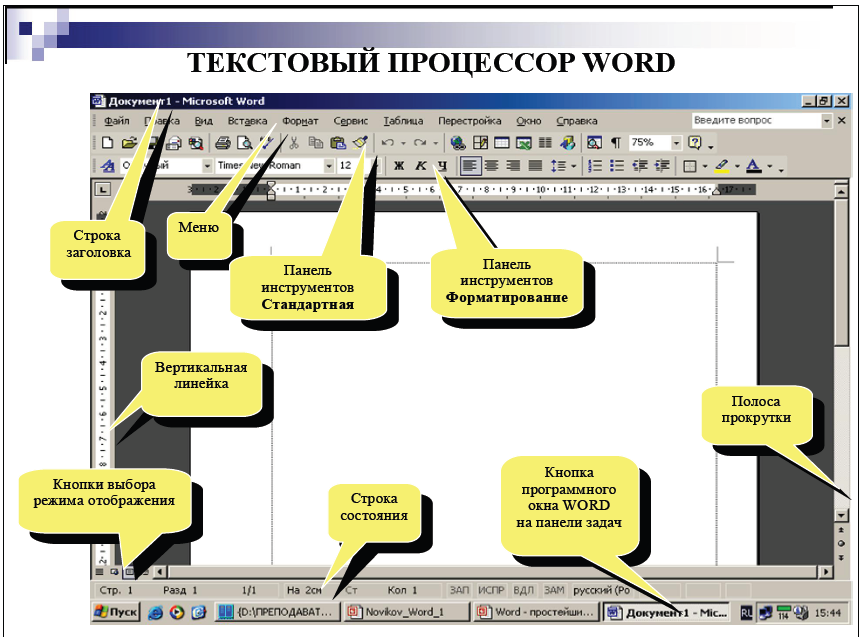Click the Пуск start button
The width and height of the screenshot is (865, 637).
click(x=116, y=612)
